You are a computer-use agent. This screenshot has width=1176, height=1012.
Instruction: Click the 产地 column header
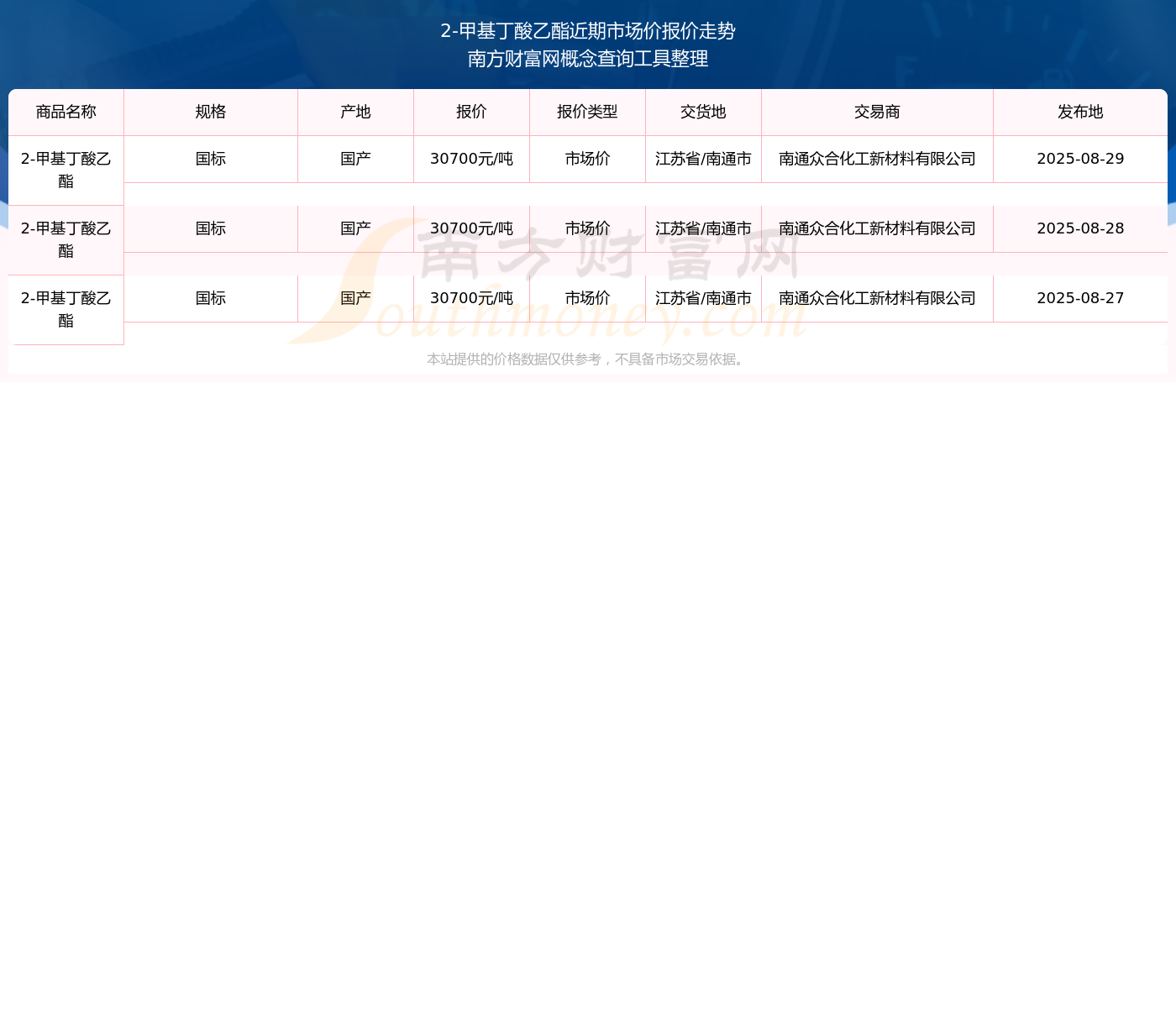tap(356, 113)
